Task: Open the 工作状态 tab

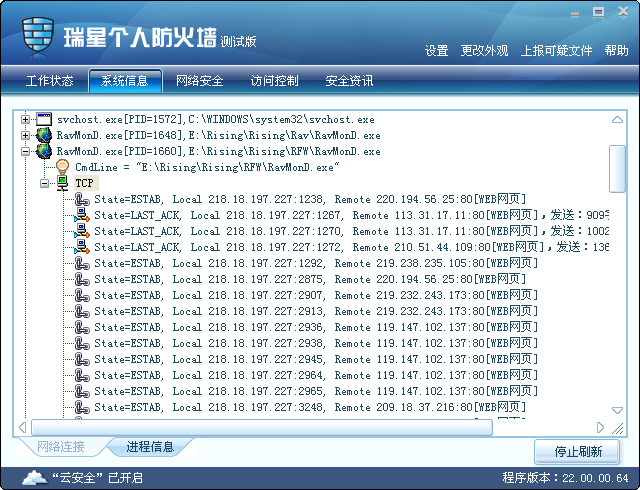Action: point(49,80)
